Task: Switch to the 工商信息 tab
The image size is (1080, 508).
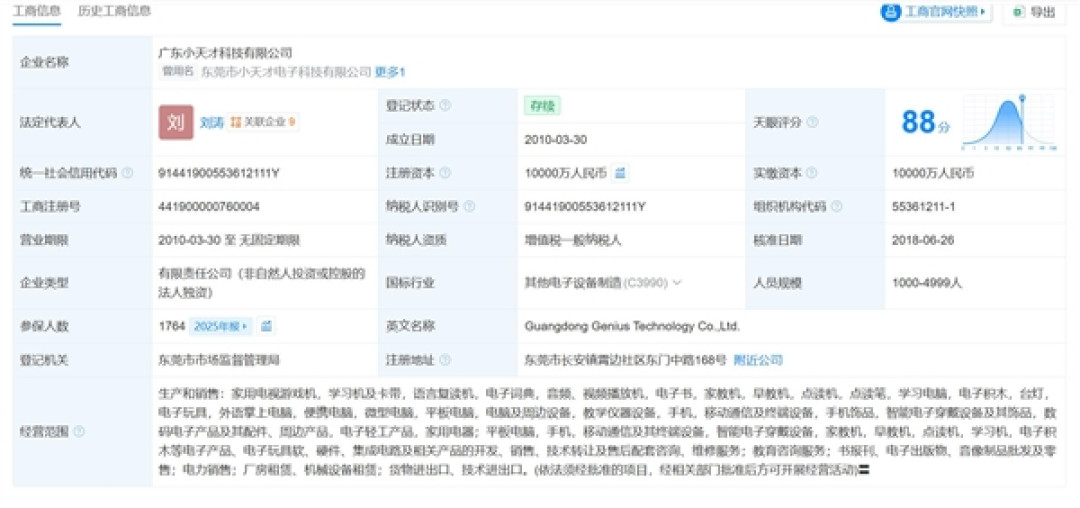Action: pyautogui.click(x=37, y=12)
